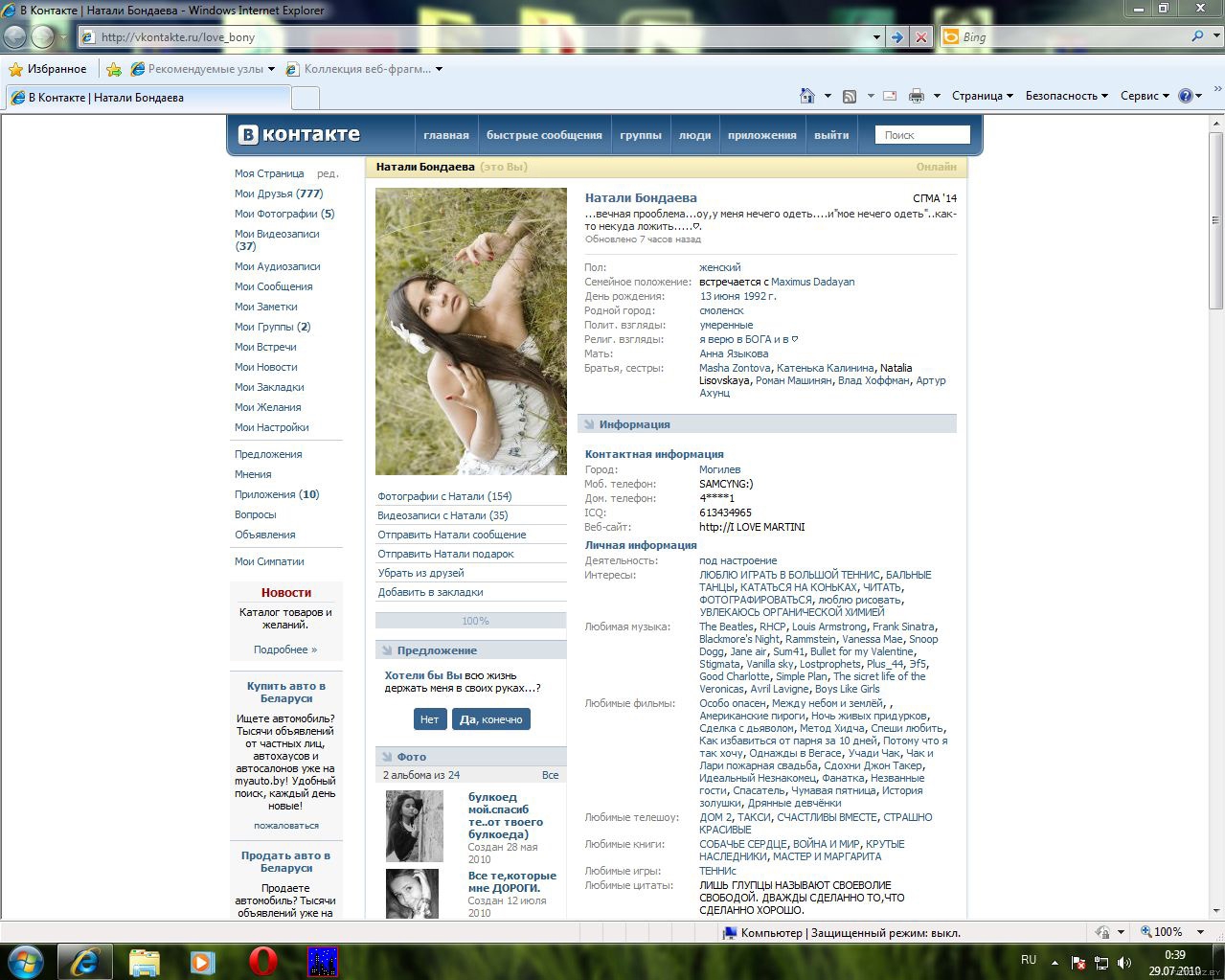Click the Bing search magnifier icon
Viewport: 1225px width, 980px height.
1197,36
